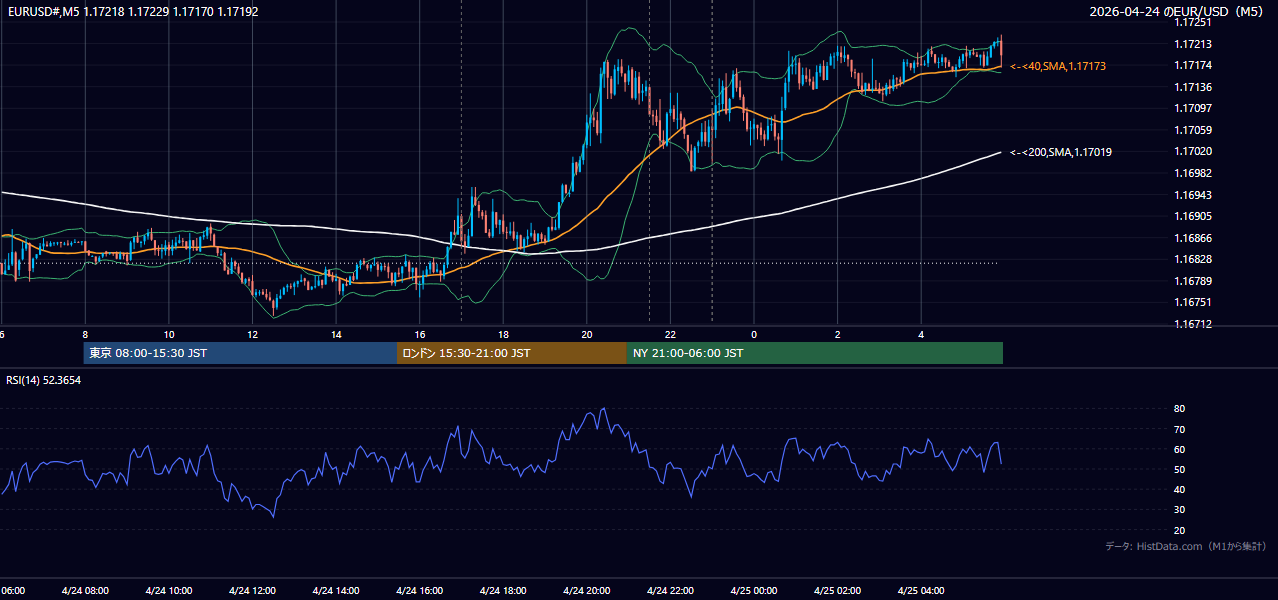Click the Tokyo 08:00-15:30 JST session bar

[x=241, y=353]
